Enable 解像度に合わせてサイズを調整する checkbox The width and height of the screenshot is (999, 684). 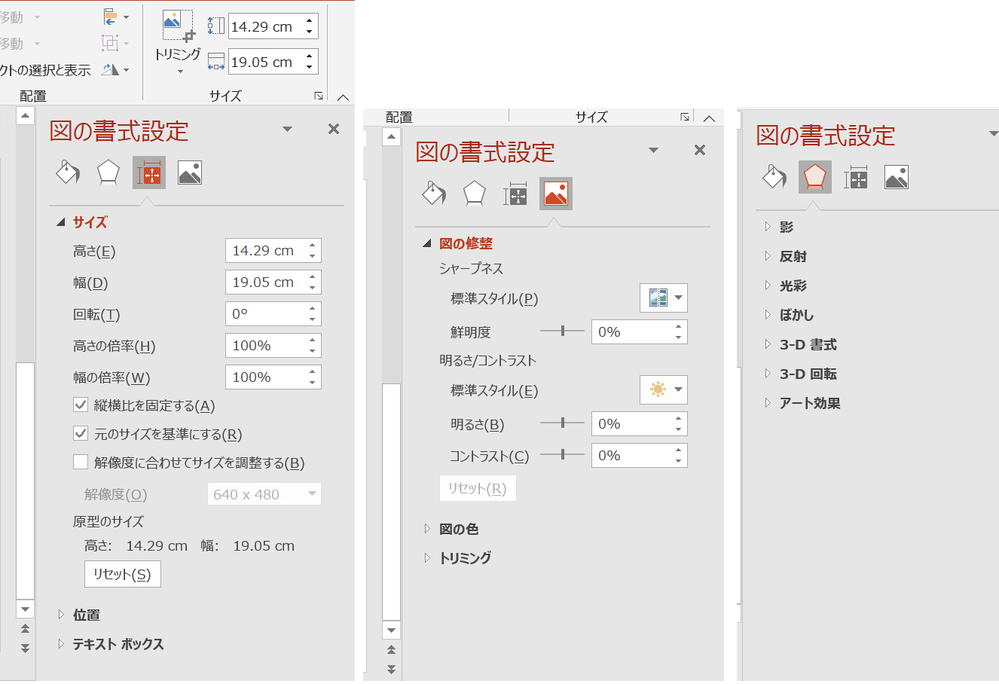[x=81, y=463]
